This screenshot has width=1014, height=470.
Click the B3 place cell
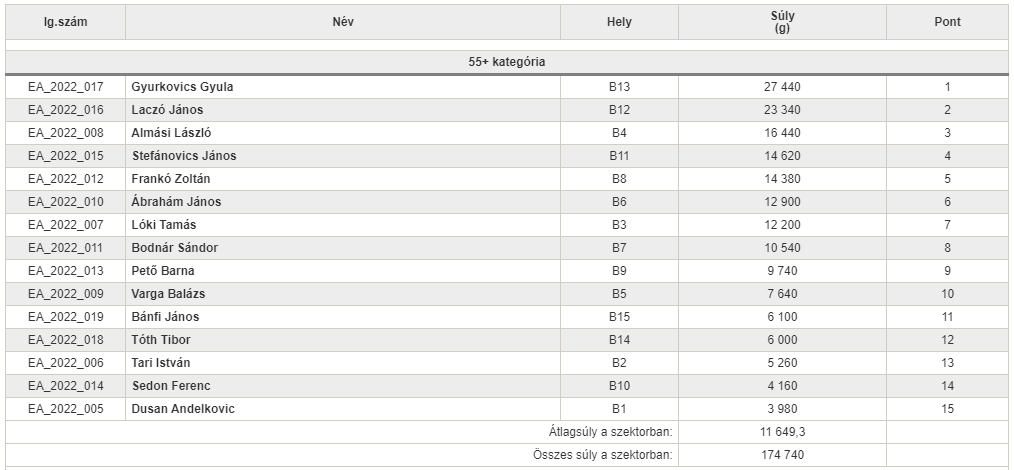[x=619, y=225]
